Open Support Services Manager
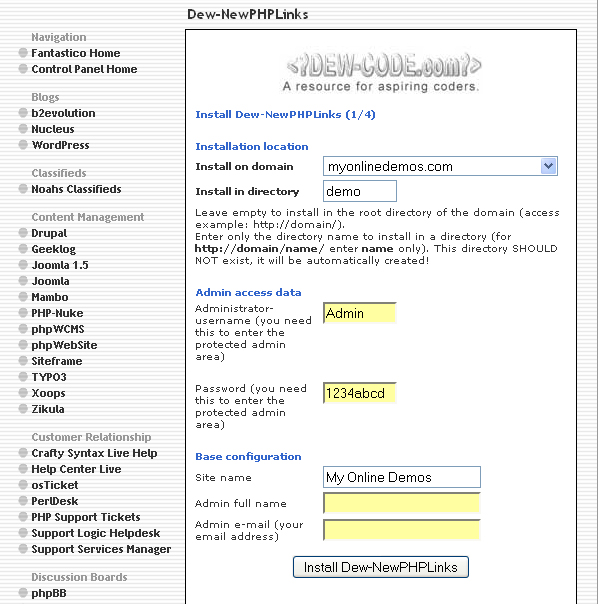This screenshot has width=598, height=604. click(101, 549)
